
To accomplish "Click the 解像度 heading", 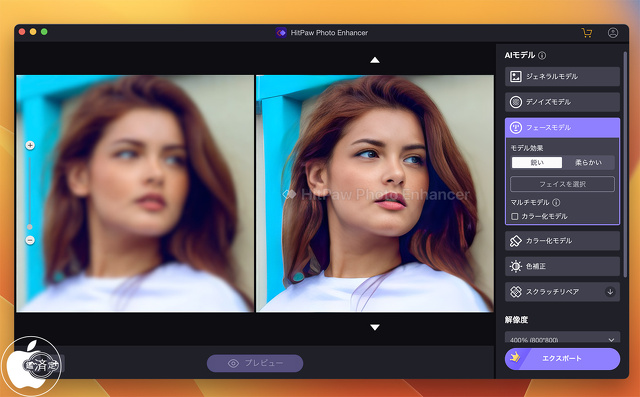I will (516, 320).
